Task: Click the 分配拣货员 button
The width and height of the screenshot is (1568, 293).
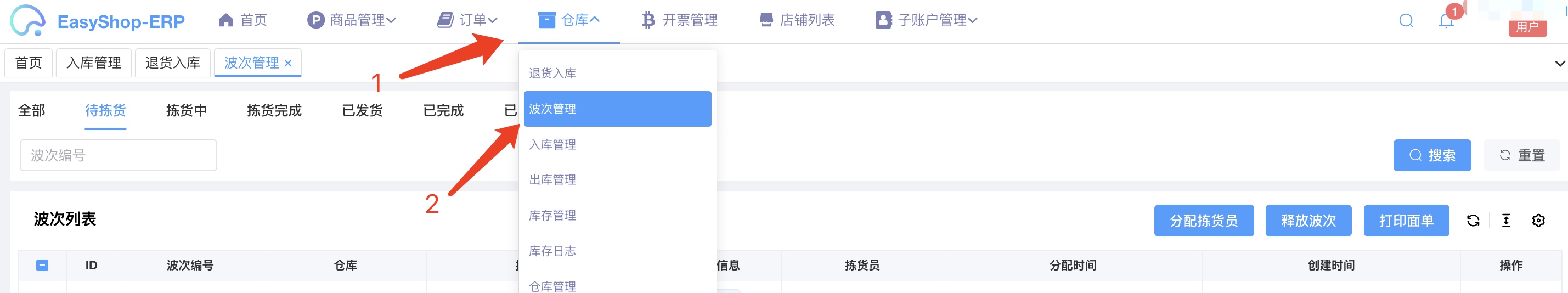Action: click(1203, 221)
